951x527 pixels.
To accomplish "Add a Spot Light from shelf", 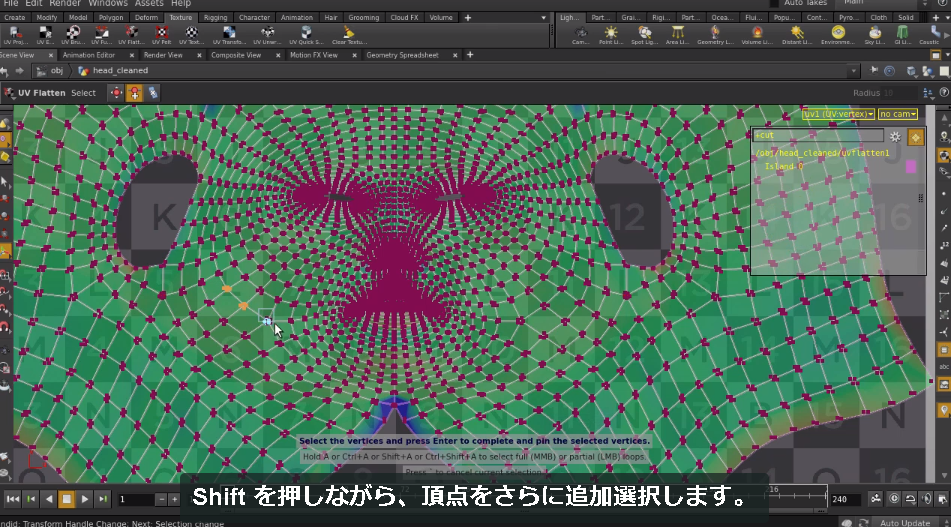I will [x=644, y=35].
